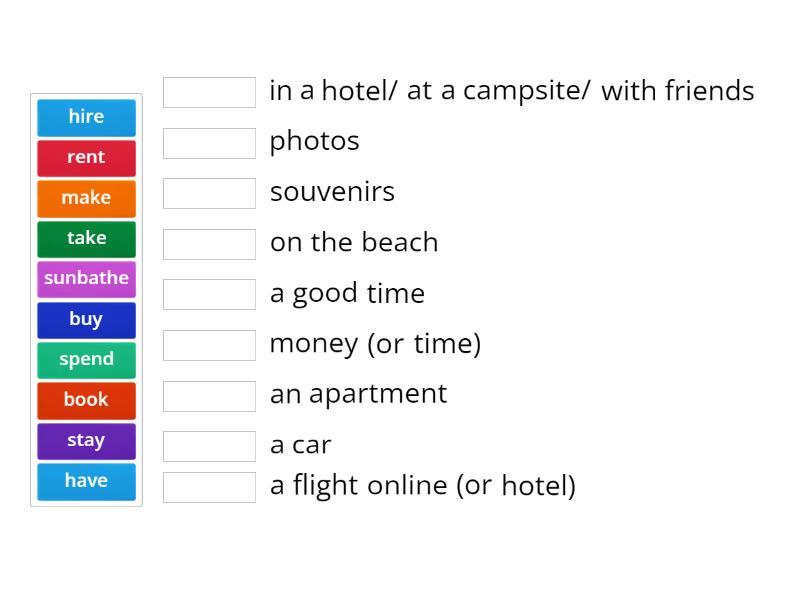Click the purple 'stay' tile
This screenshot has width=800, height=600.
[86, 440]
